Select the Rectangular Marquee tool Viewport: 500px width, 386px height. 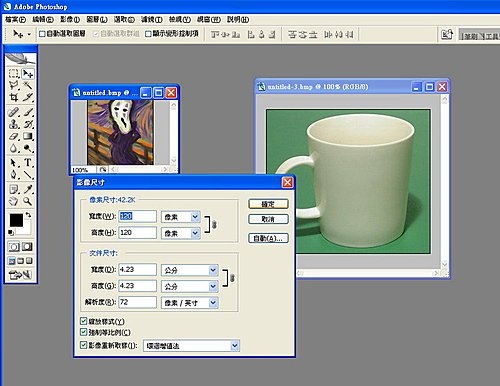tap(14, 74)
